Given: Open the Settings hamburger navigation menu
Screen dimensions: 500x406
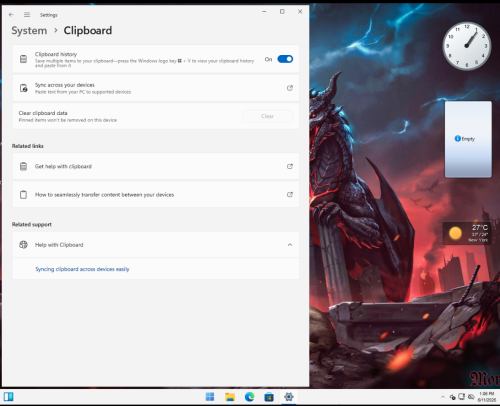Looking at the screenshot, I should [27, 15].
